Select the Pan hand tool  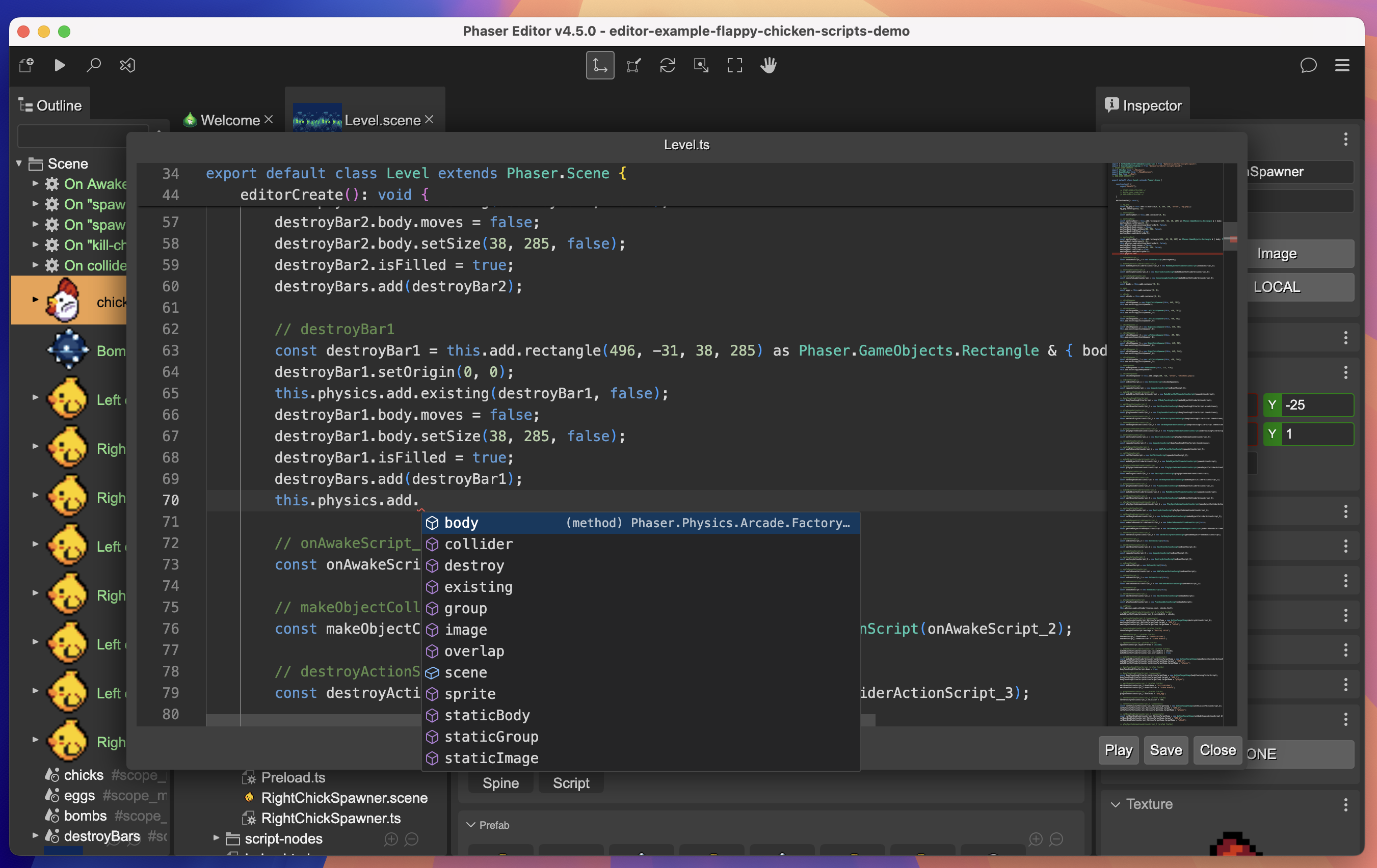coord(769,65)
